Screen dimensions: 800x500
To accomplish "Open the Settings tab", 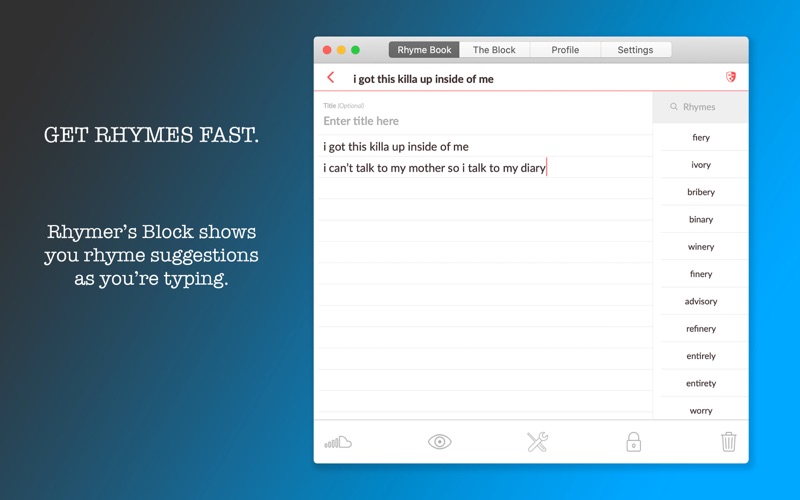I will [x=635, y=50].
